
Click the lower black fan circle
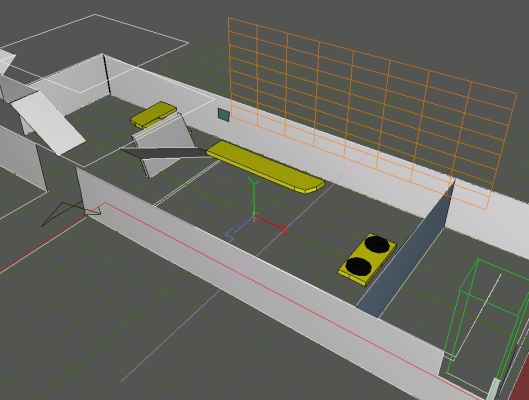(359, 266)
